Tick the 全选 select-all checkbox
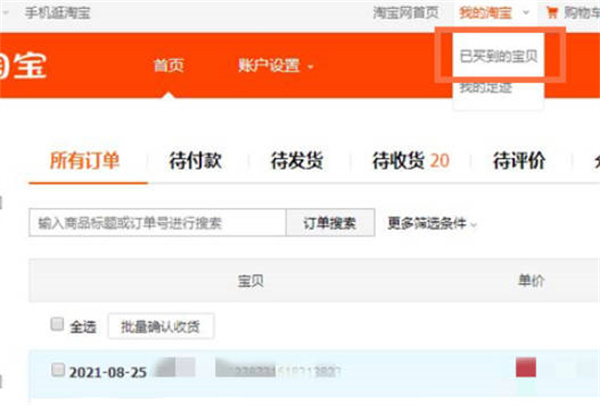 [x=57, y=324]
